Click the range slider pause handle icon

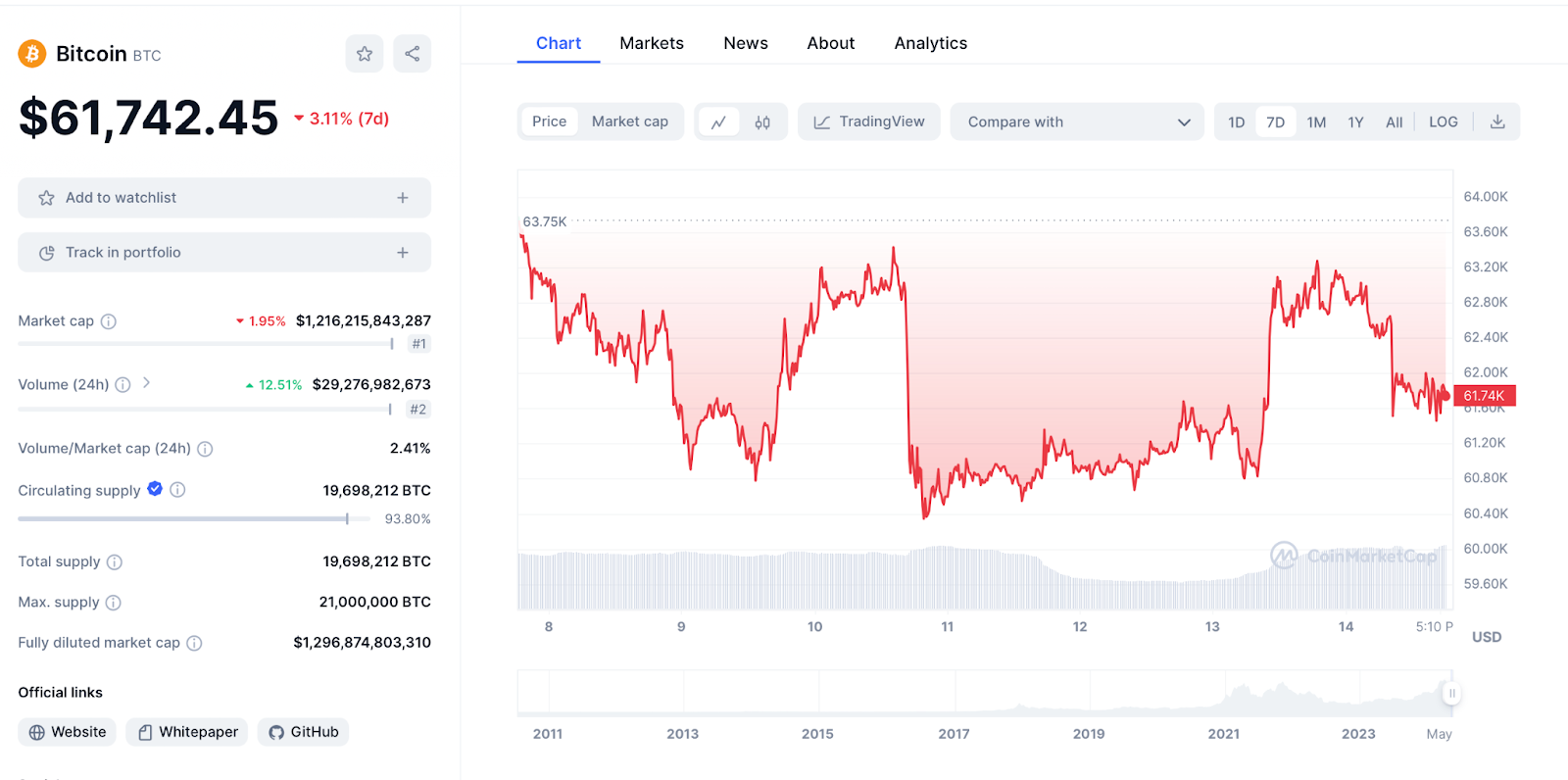pos(1452,694)
